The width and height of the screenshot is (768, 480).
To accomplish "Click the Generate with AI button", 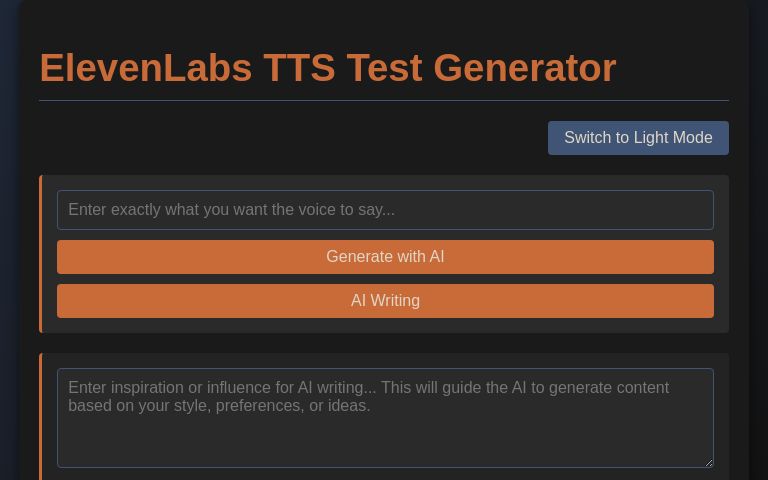I will point(385,257).
